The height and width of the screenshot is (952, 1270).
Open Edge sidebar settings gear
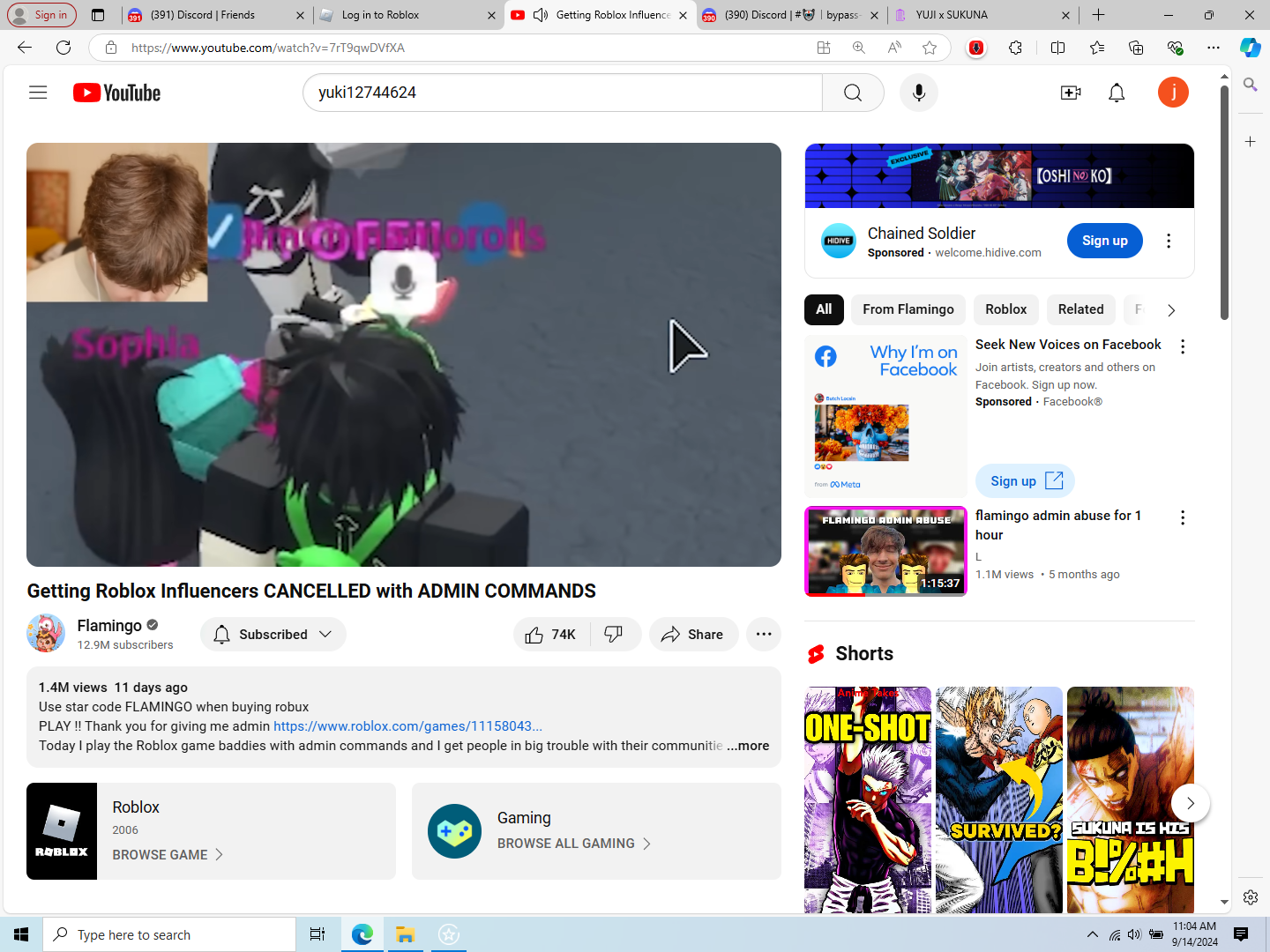point(1250,897)
